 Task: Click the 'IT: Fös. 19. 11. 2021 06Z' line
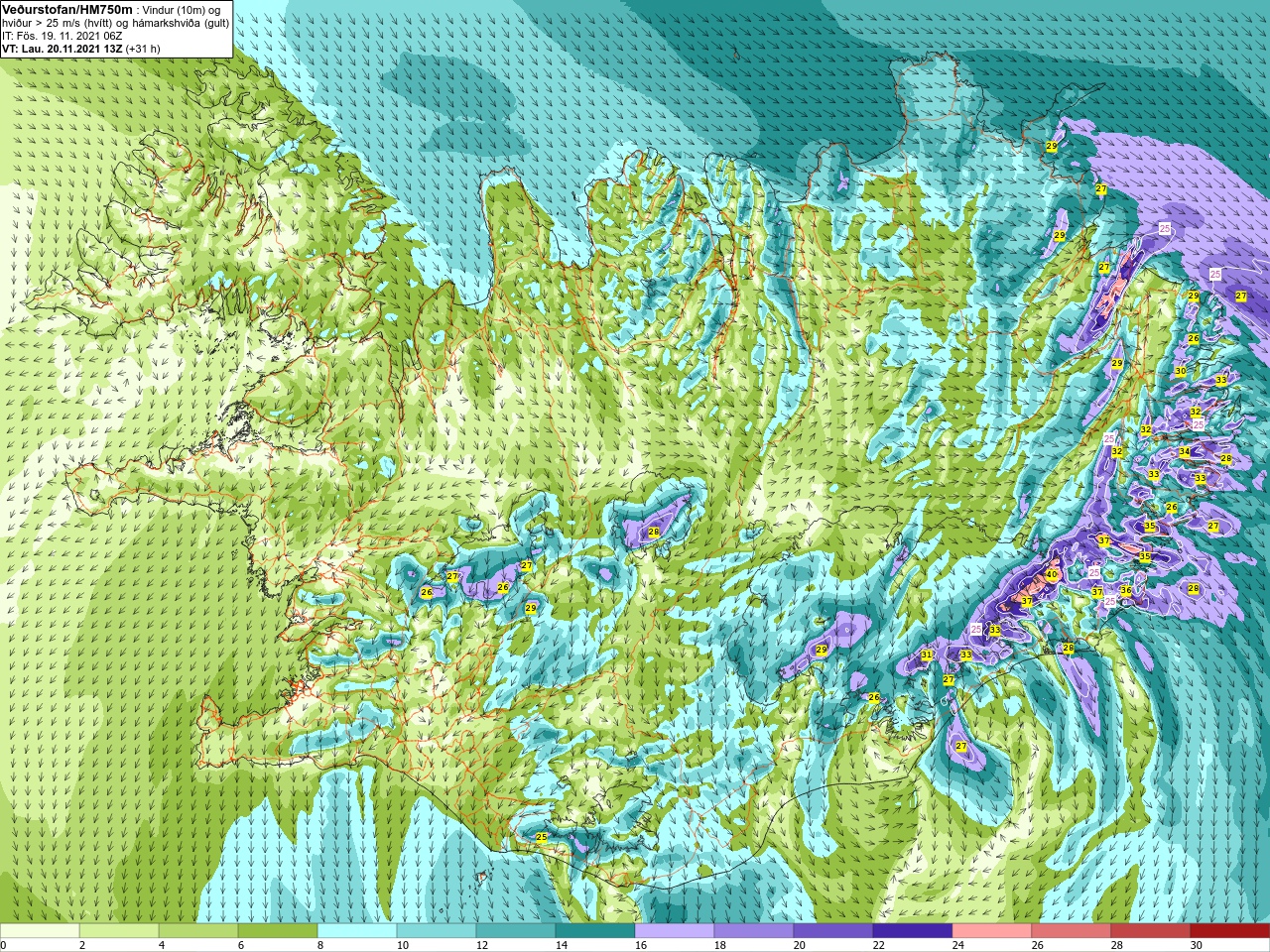63,36
